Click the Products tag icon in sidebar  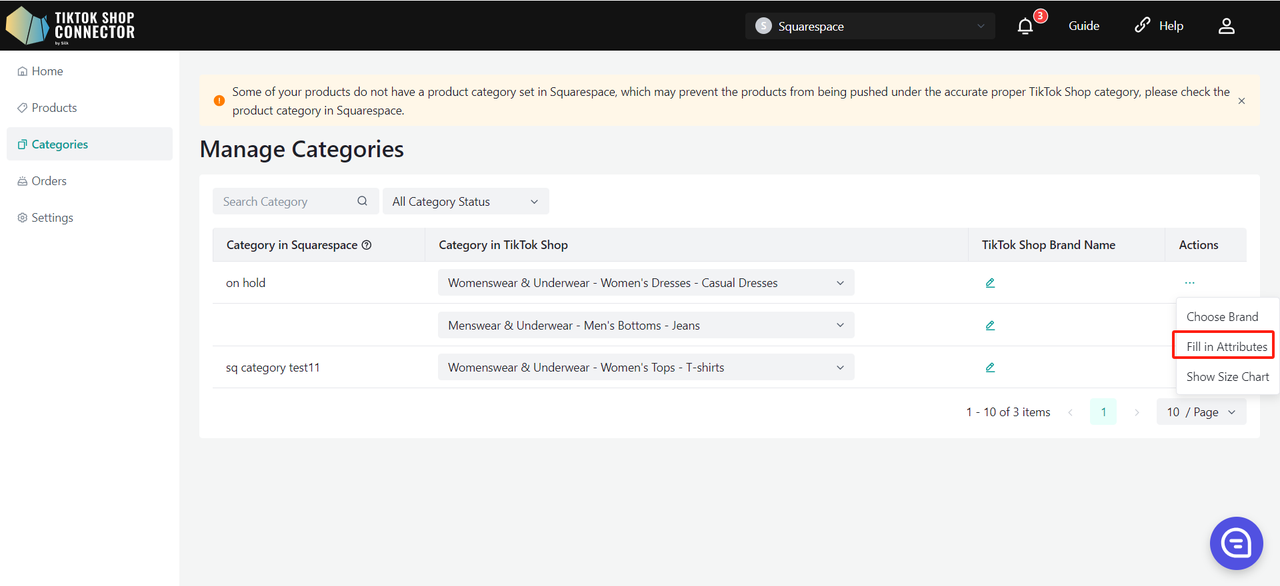click(x=23, y=108)
